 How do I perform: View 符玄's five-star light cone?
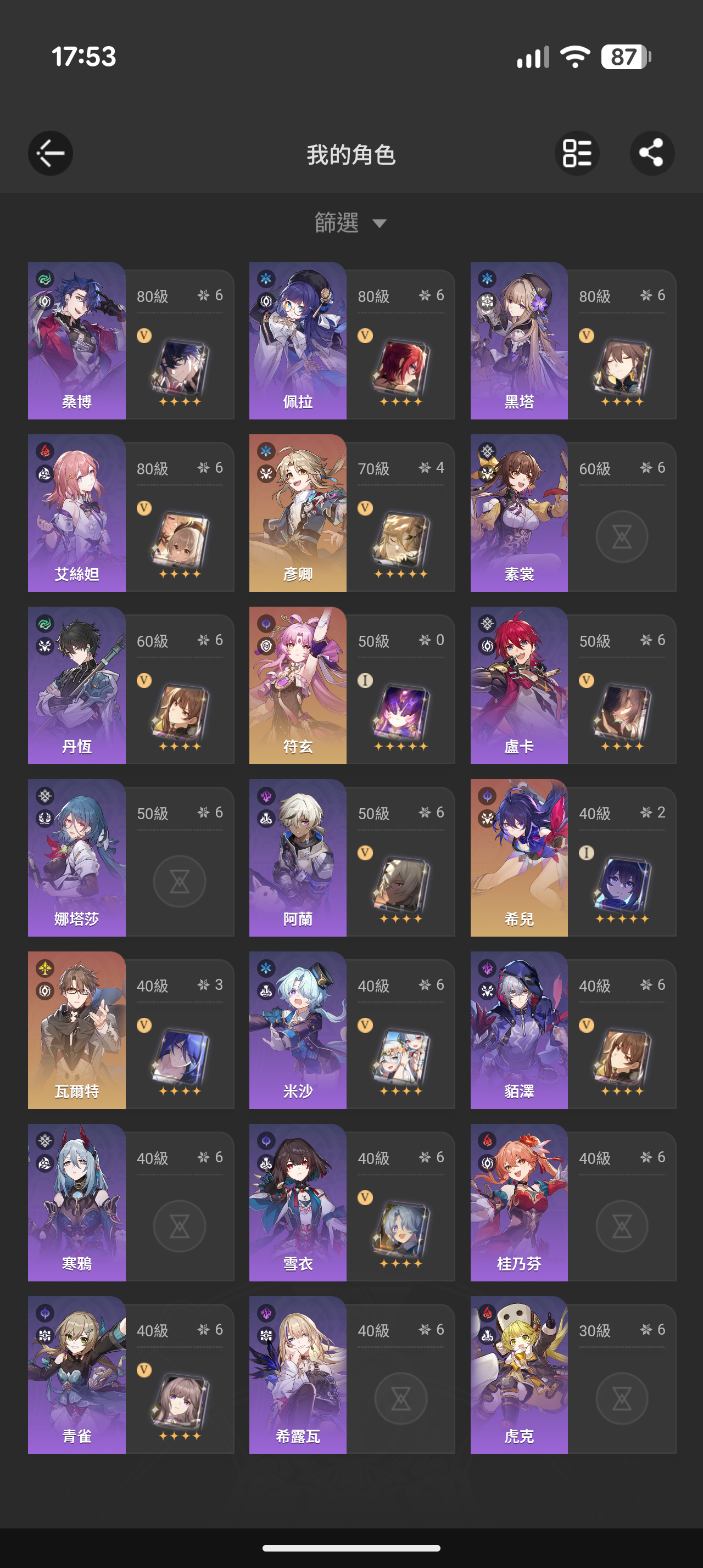click(x=400, y=713)
